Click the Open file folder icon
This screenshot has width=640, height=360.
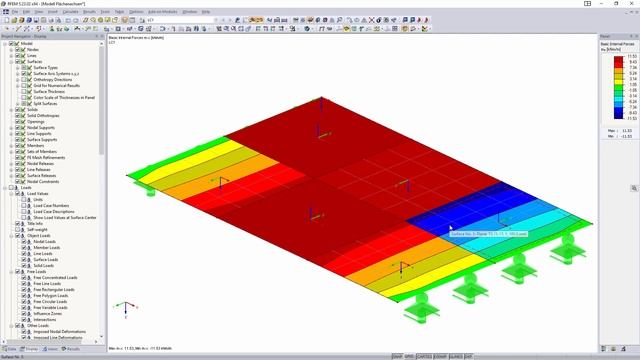pos(14,20)
